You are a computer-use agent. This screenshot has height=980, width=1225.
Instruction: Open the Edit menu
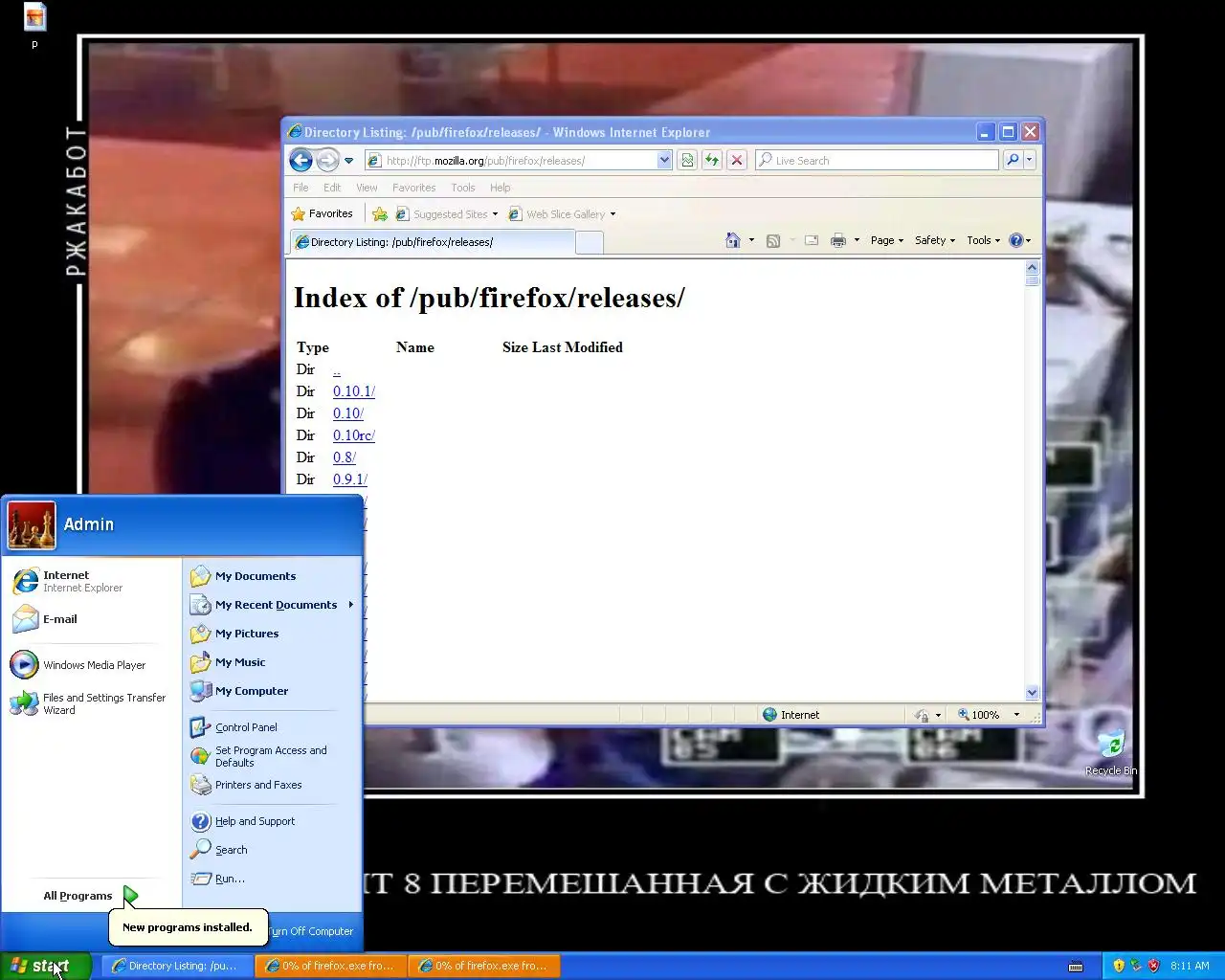(332, 188)
